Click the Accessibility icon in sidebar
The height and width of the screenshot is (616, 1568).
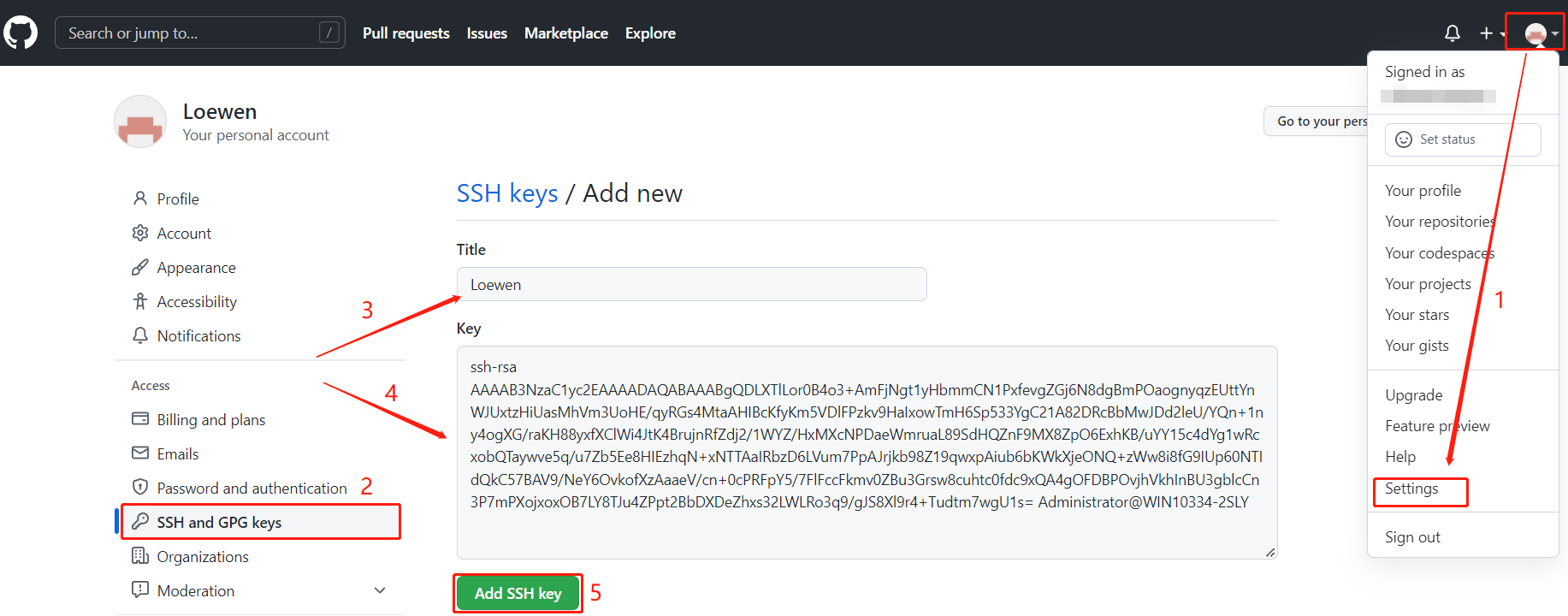point(140,300)
